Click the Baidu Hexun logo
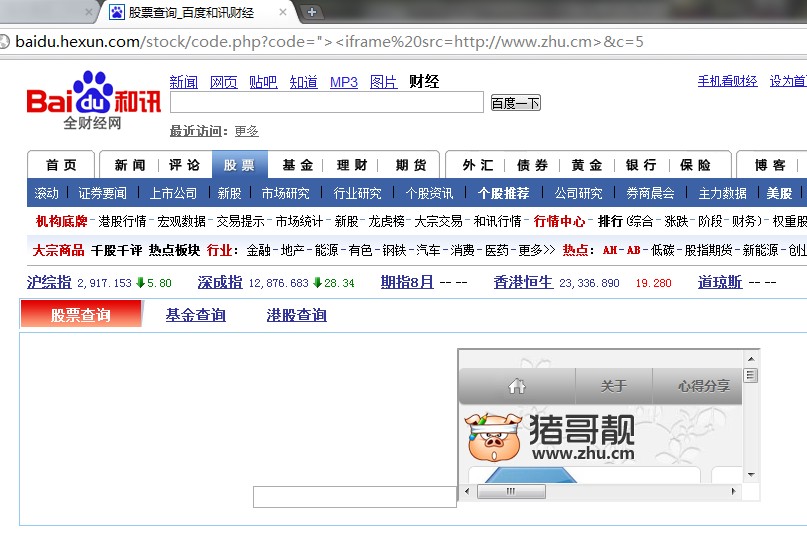This screenshot has height=541, width=807. coord(94,100)
